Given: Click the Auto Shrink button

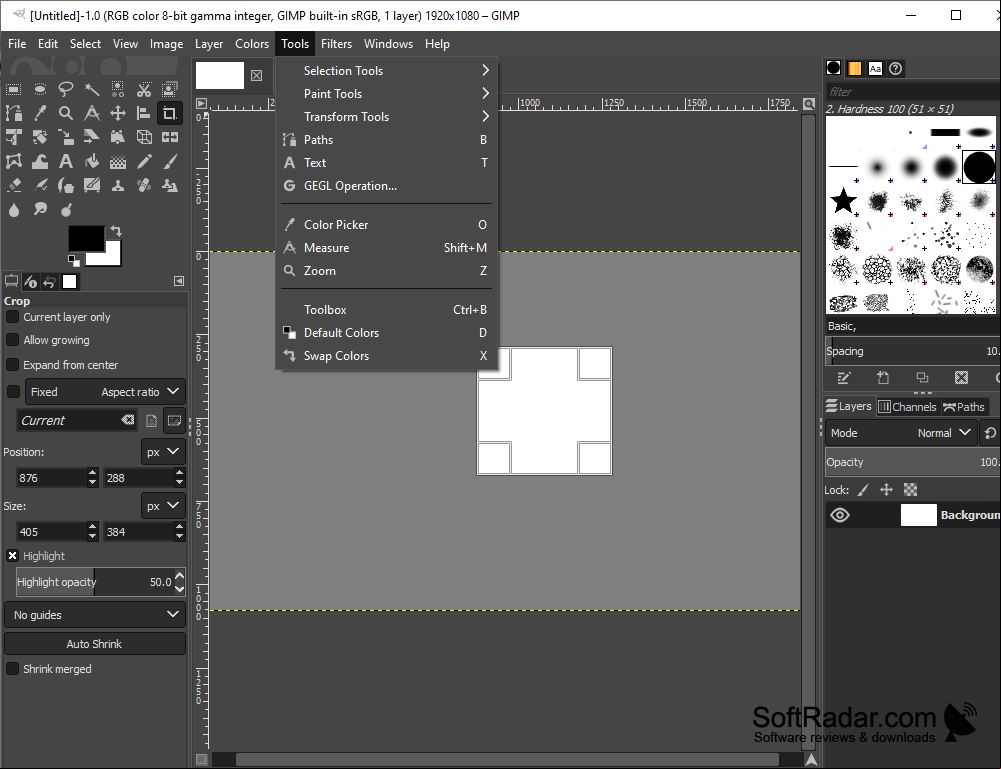Looking at the screenshot, I should (95, 643).
